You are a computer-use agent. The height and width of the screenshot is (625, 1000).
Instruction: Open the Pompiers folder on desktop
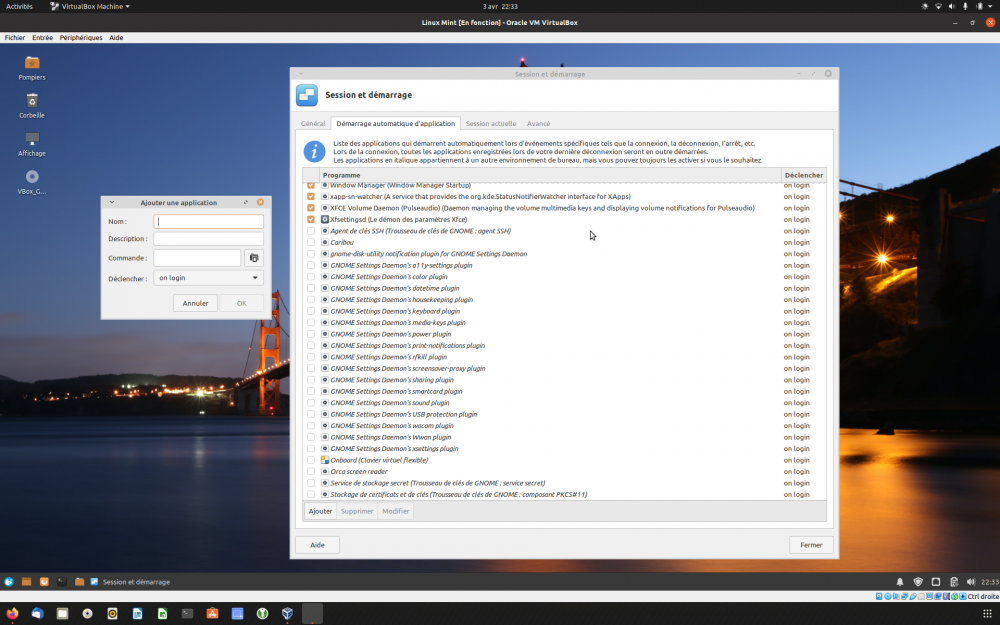click(x=32, y=63)
